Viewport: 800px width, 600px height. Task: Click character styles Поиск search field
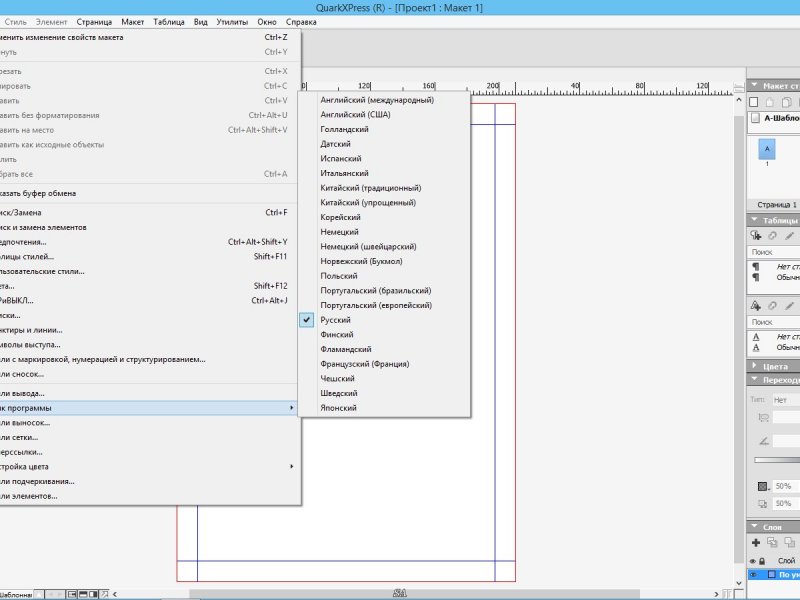coord(774,322)
